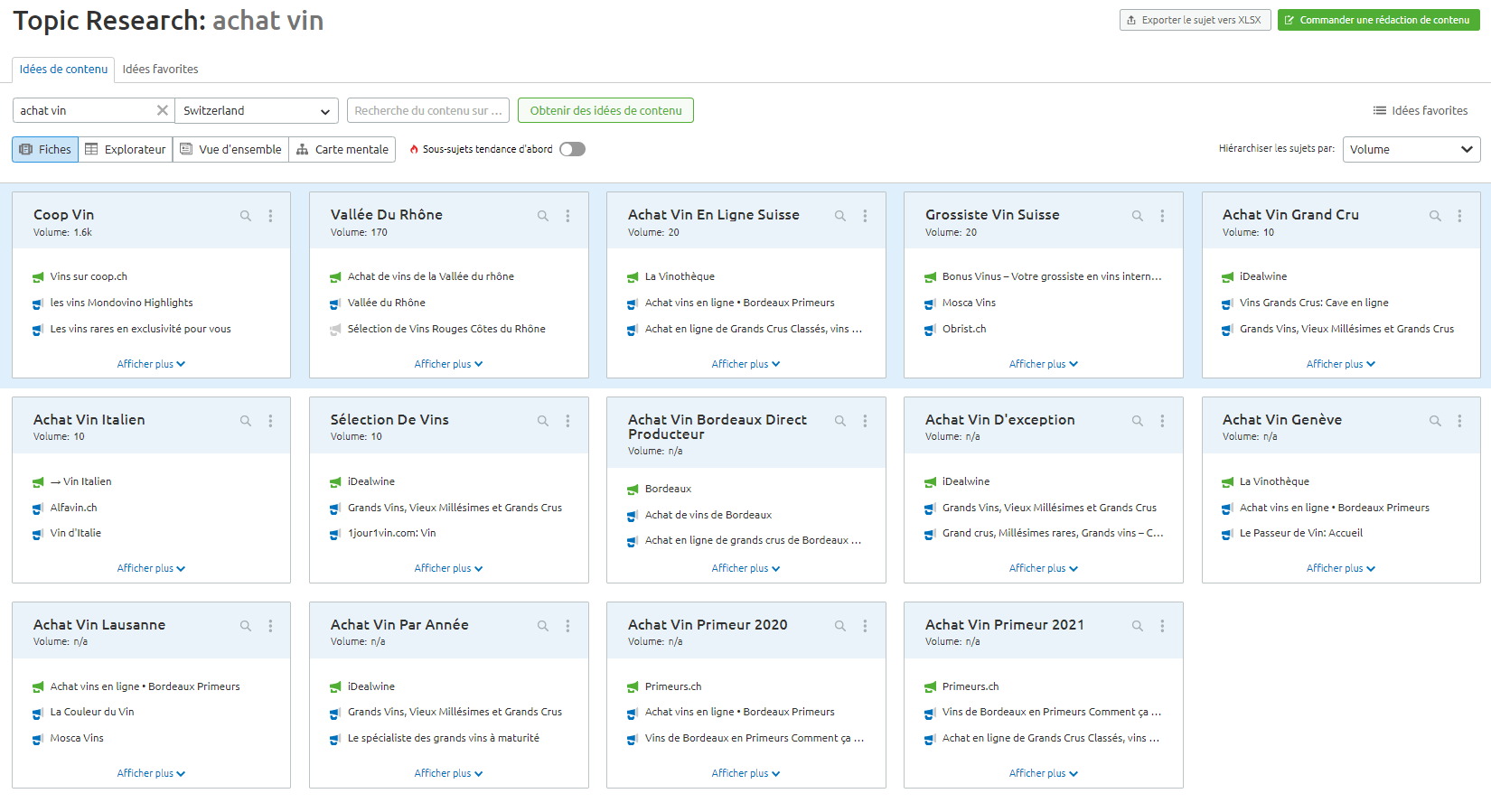Open options menu on Achat Vin En Ligne Suisse card
This screenshot has width=1491, height=812.
tap(865, 216)
